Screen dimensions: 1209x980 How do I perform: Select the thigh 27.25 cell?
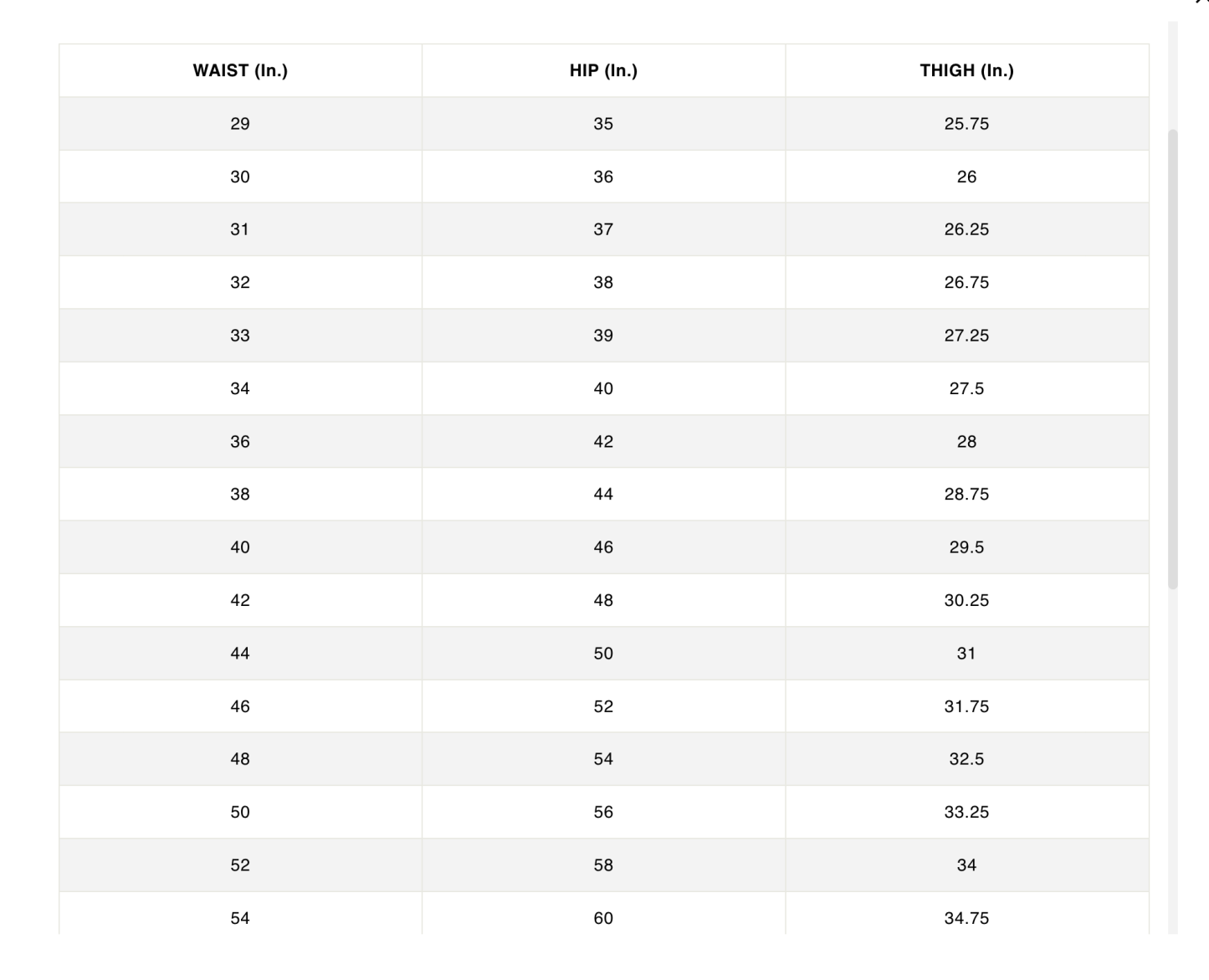966,336
